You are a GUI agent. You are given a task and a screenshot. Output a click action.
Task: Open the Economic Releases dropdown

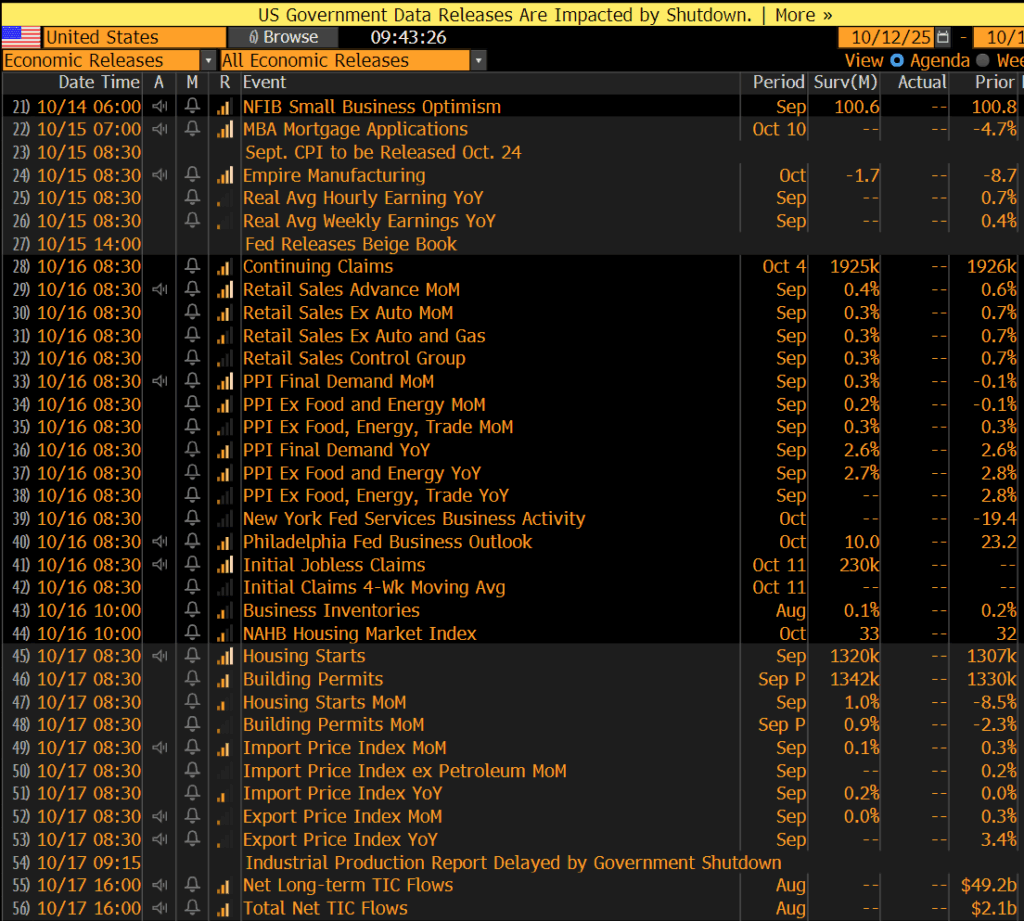pos(207,61)
